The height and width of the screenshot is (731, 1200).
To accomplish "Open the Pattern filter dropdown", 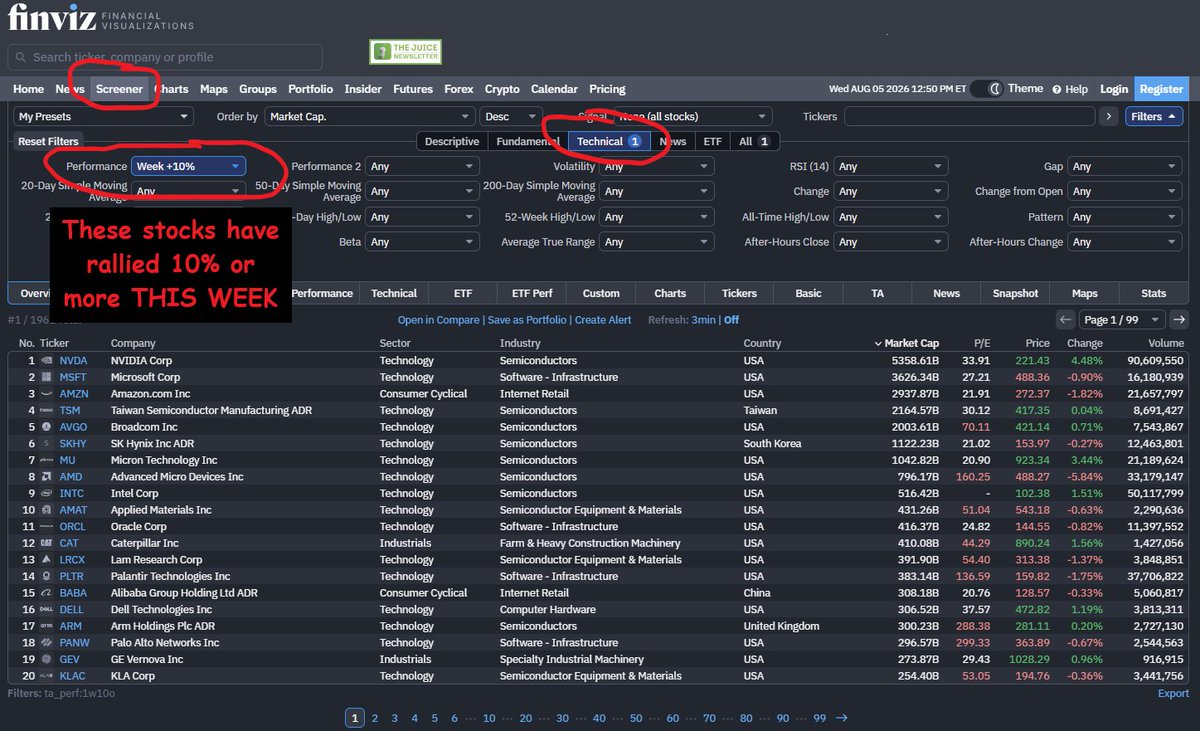I will (1125, 217).
